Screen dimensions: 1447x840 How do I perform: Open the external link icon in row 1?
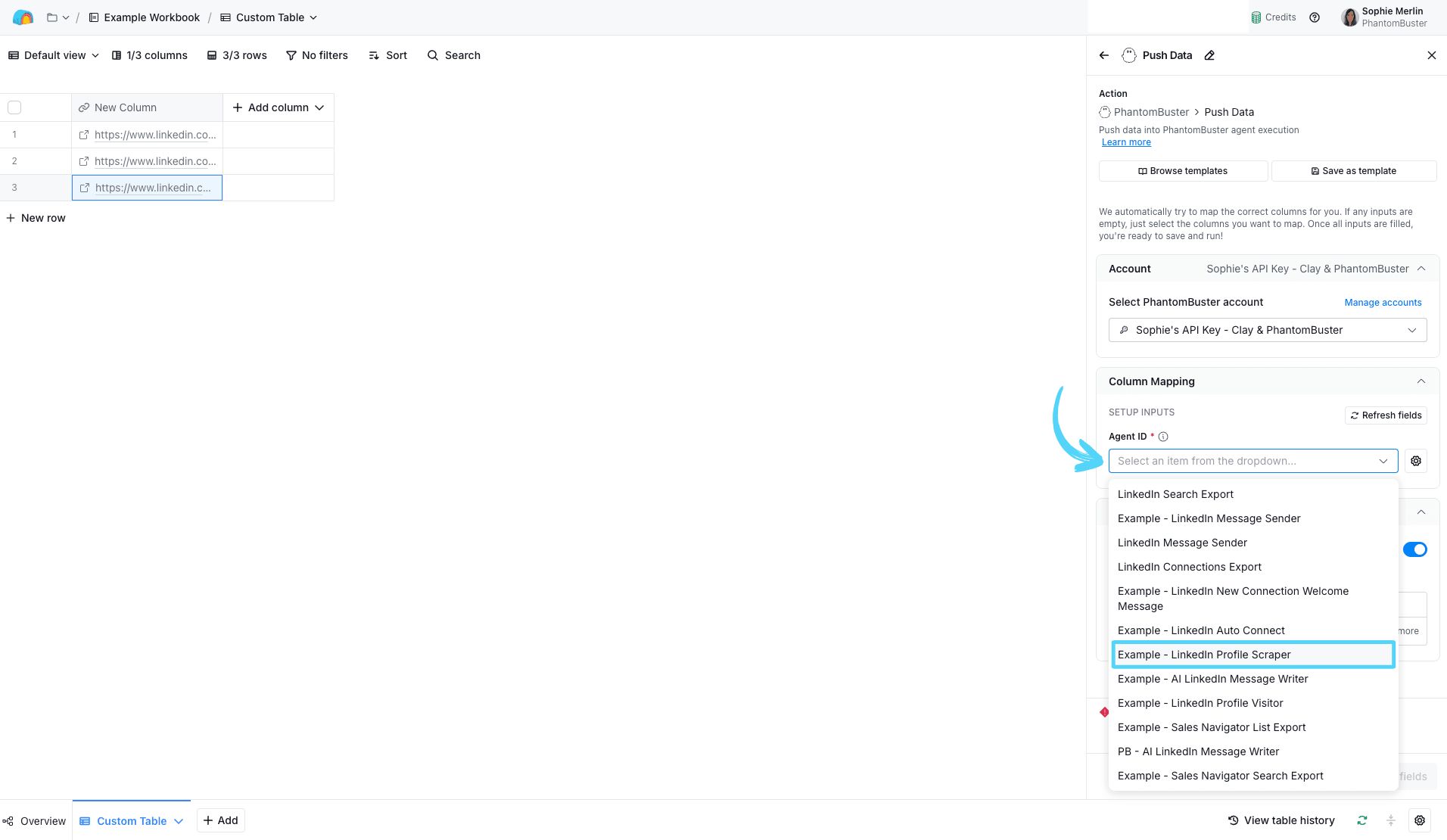pos(84,135)
